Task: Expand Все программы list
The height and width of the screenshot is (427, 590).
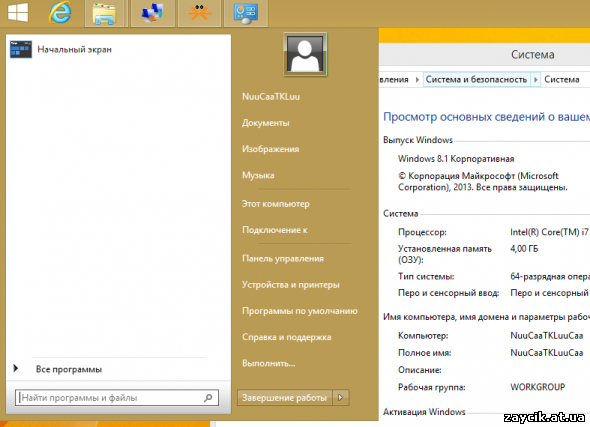Action: tap(69, 369)
